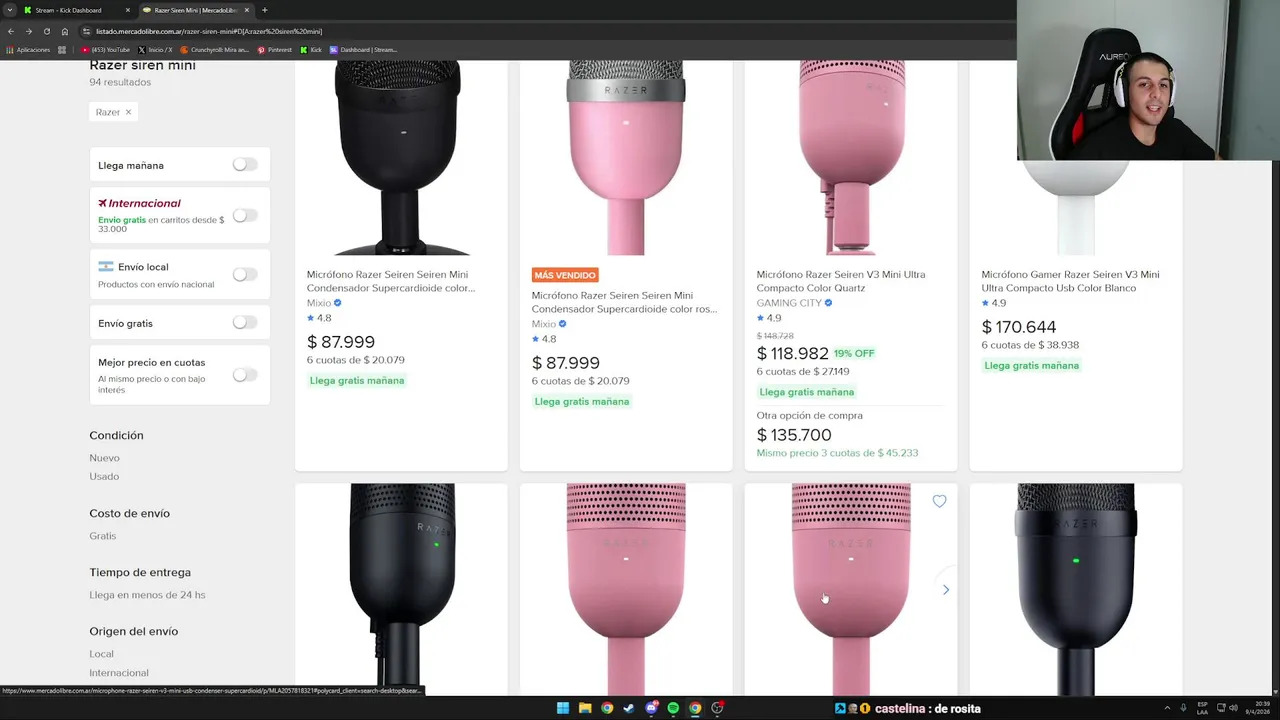1280x720 pixels.
Task: Open the Inicio / X bookmark
Action: [x=155, y=49]
